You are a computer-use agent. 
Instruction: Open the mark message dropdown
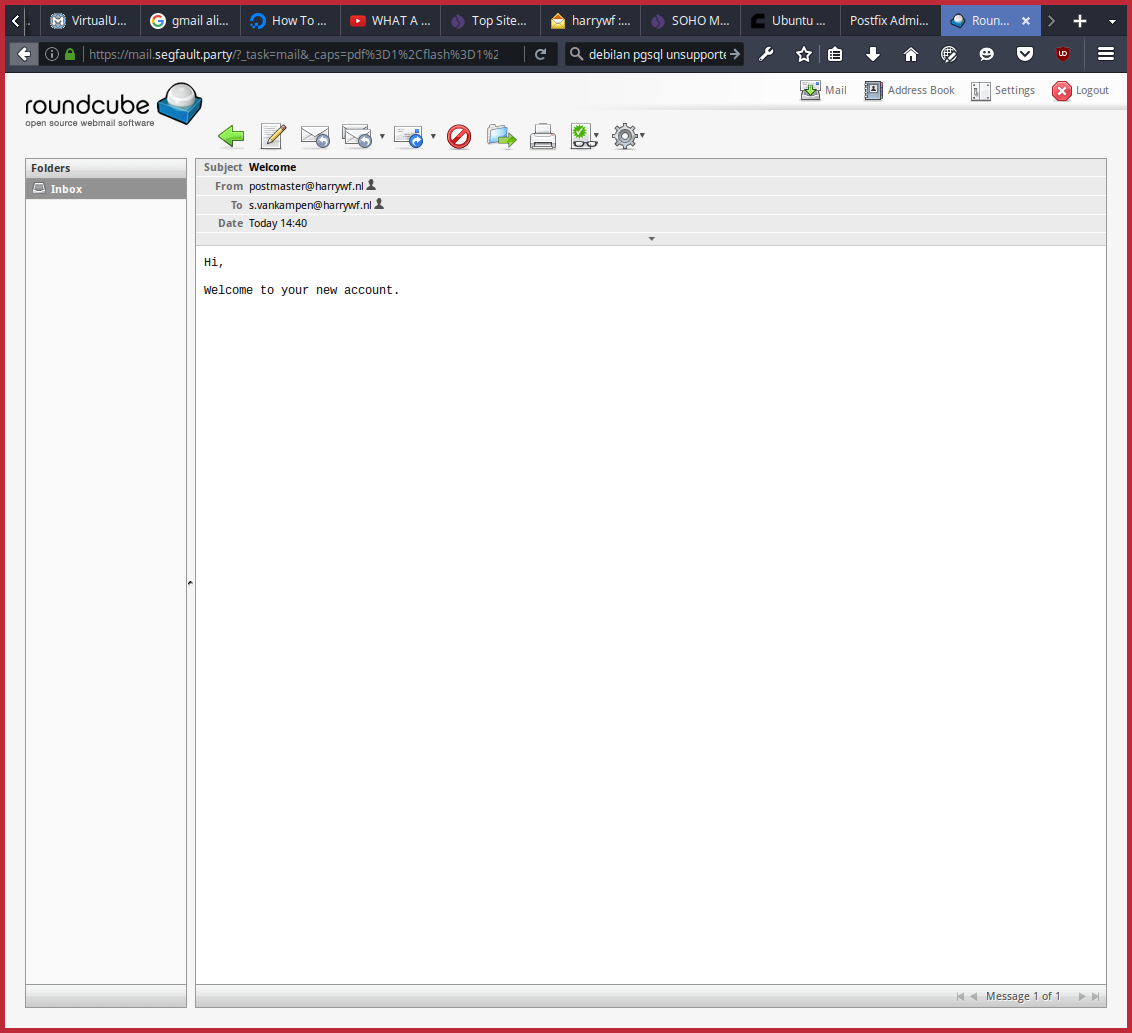(x=584, y=137)
